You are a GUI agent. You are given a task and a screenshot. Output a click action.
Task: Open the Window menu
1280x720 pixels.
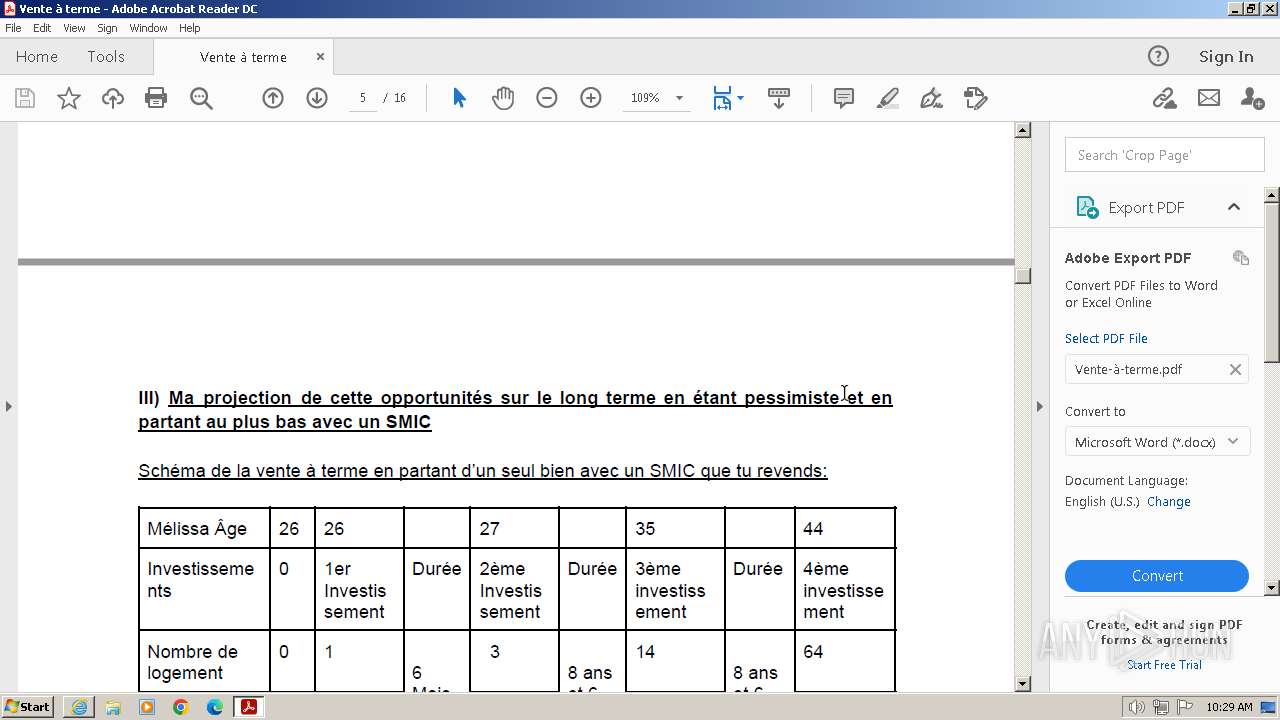(x=148, y=28)
